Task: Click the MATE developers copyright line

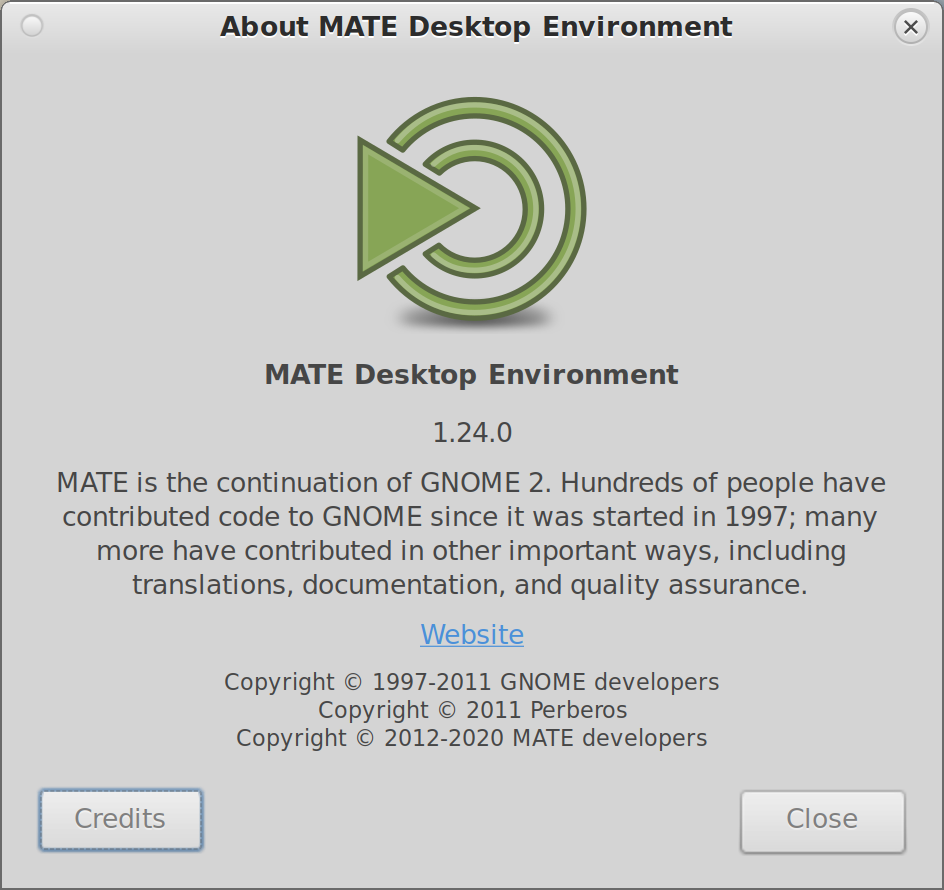Action: [x=472, y=738]
